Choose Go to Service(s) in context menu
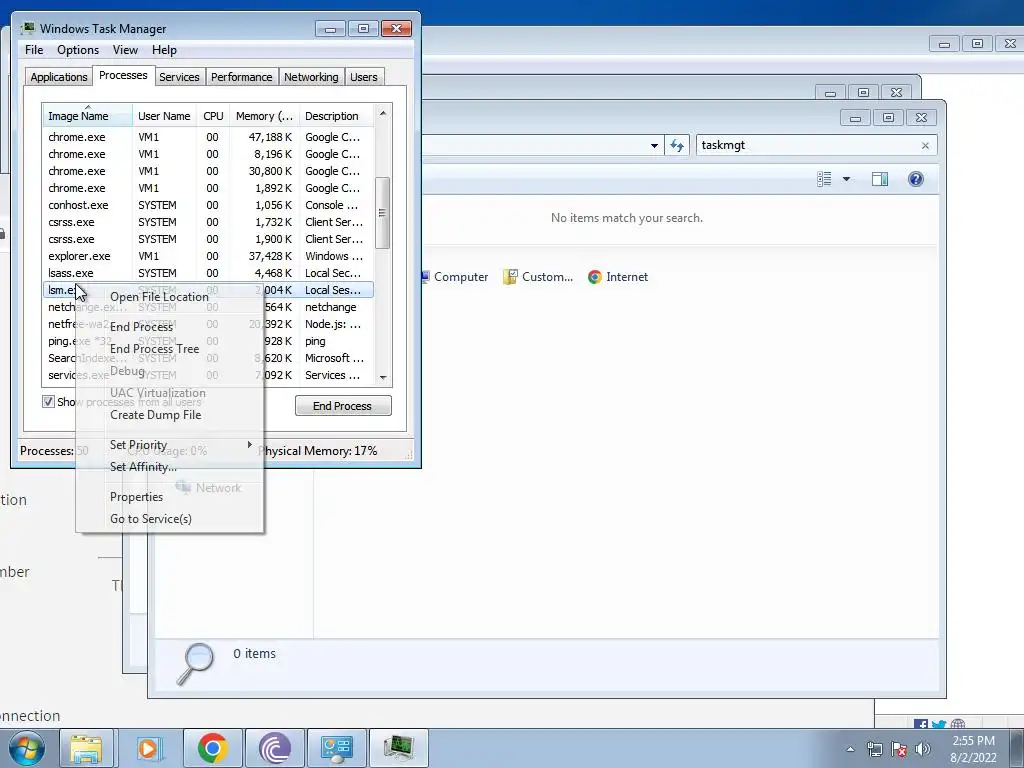1024x768 pixels. point(151,519)
